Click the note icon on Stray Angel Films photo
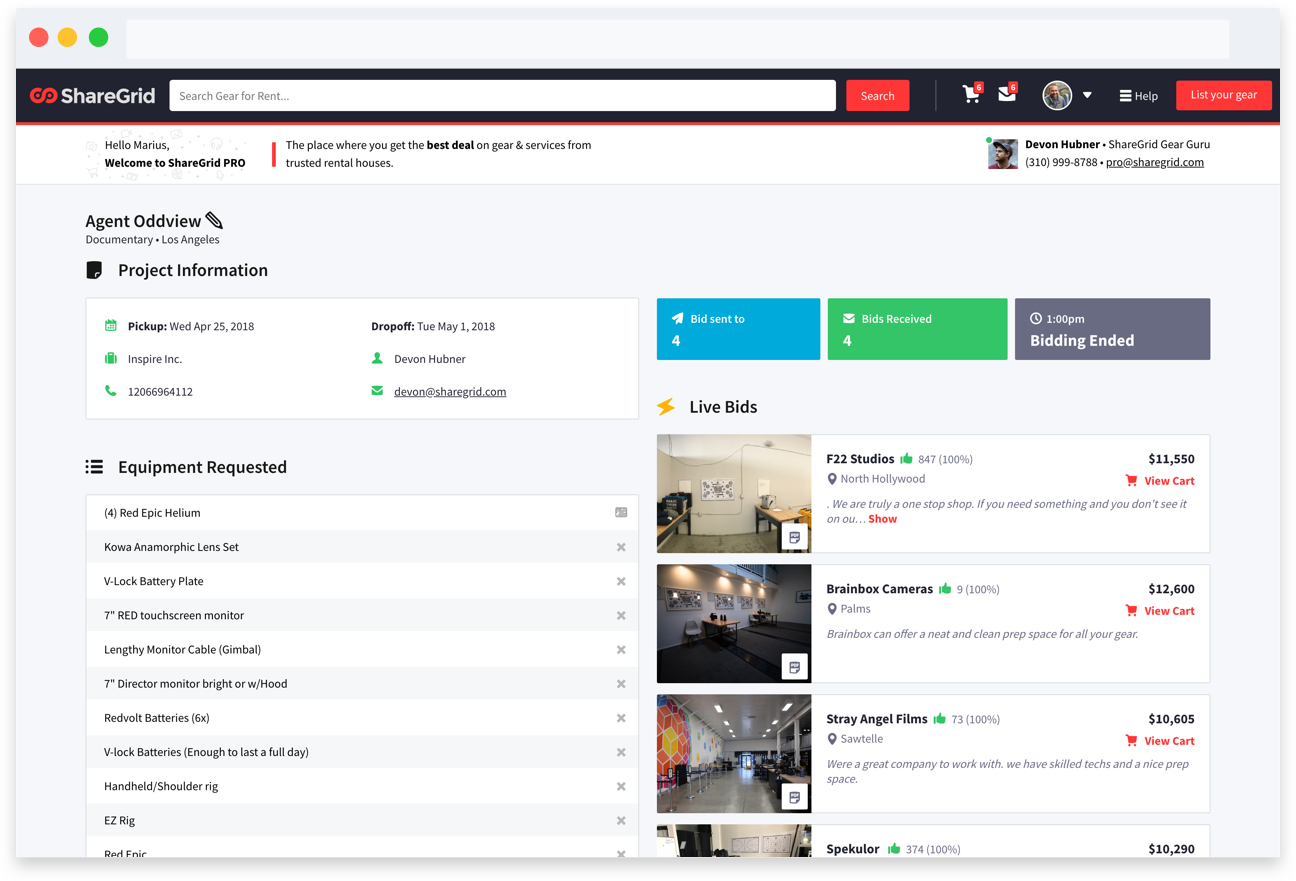The image size is (1296, 881). (795, 797)
